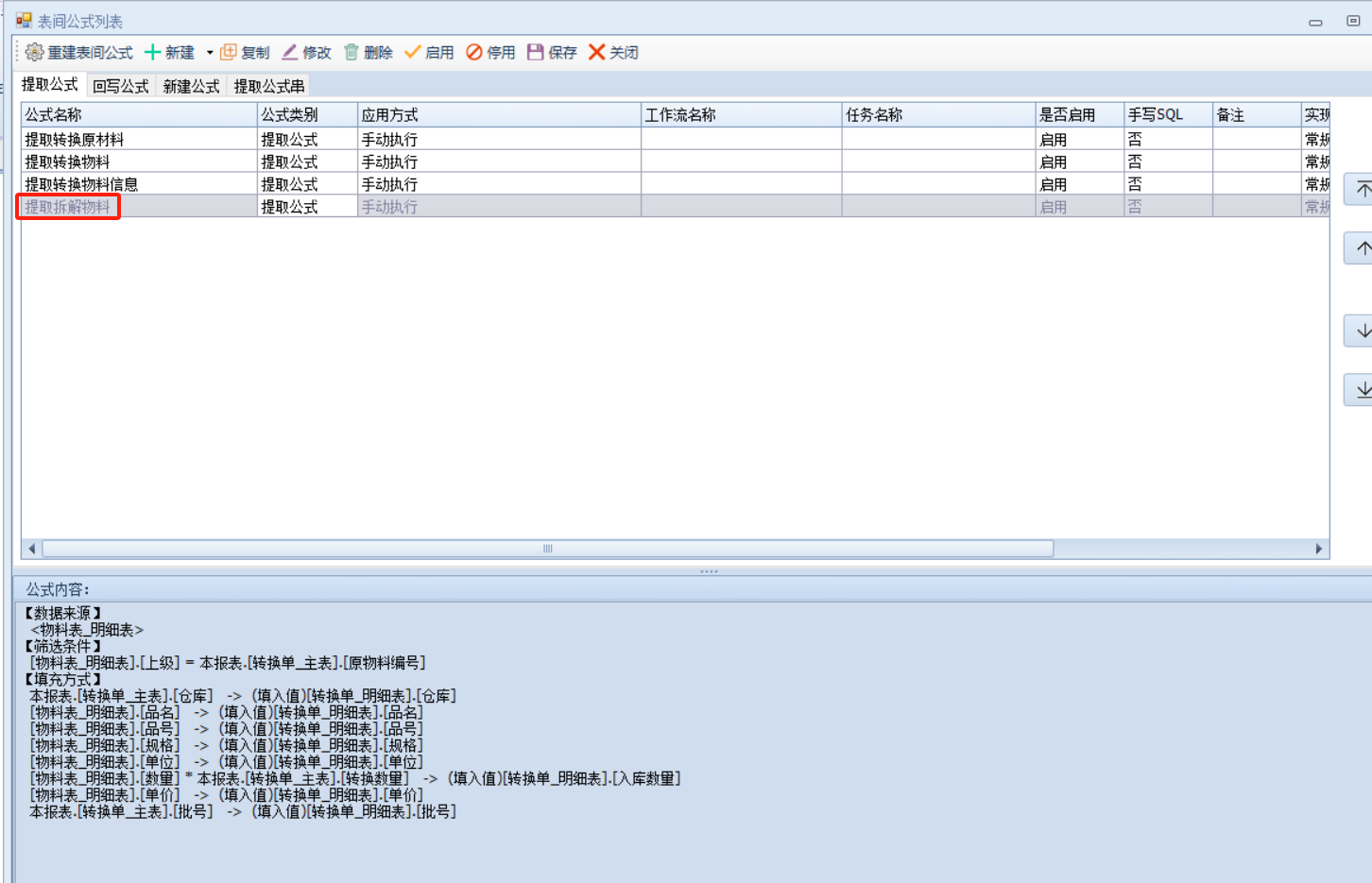Select the 提取转换原材料 formula row
Screen dimensions: 1372x883
tap(75, 139)
